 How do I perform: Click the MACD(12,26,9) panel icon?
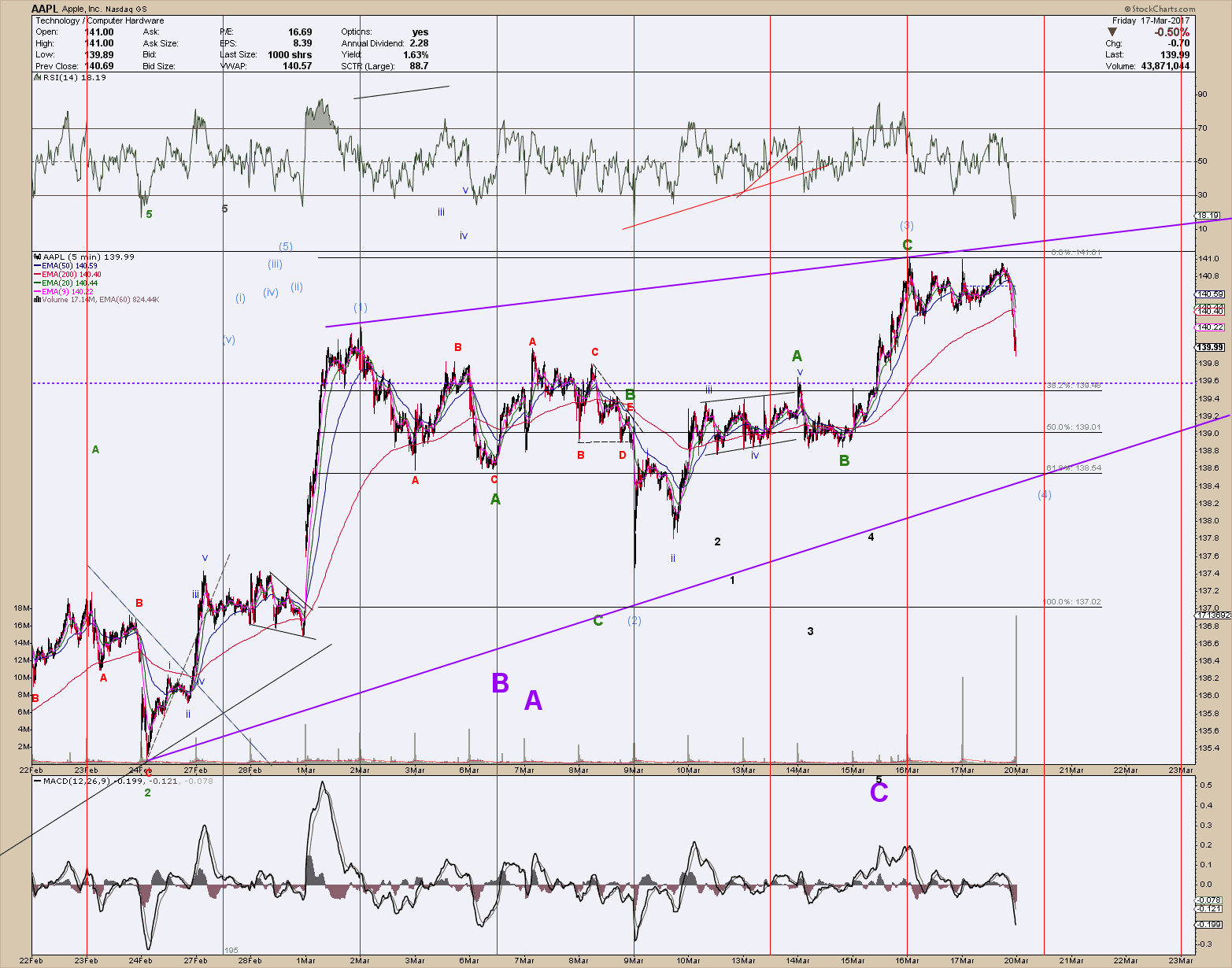pyautogui.click(x=36, y=781)
